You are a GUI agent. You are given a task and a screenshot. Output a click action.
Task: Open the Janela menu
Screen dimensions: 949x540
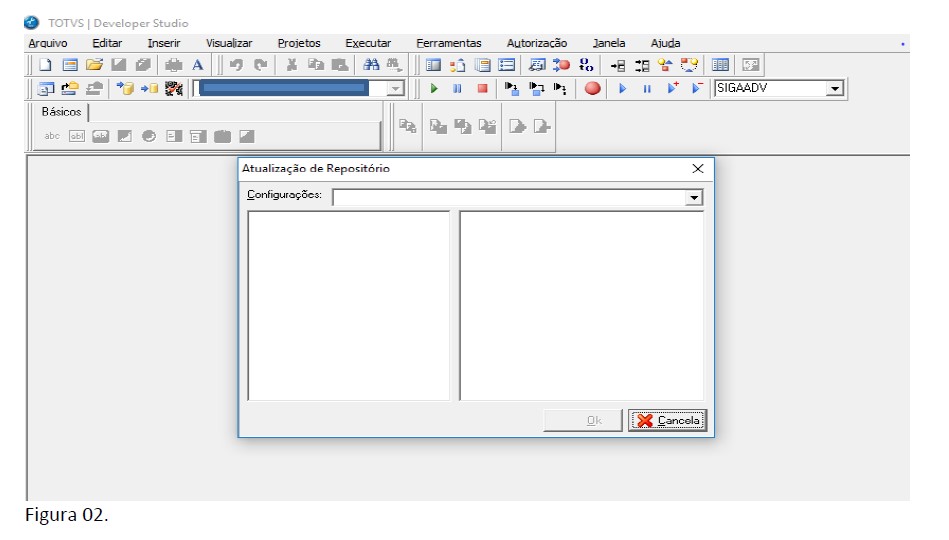609,43
